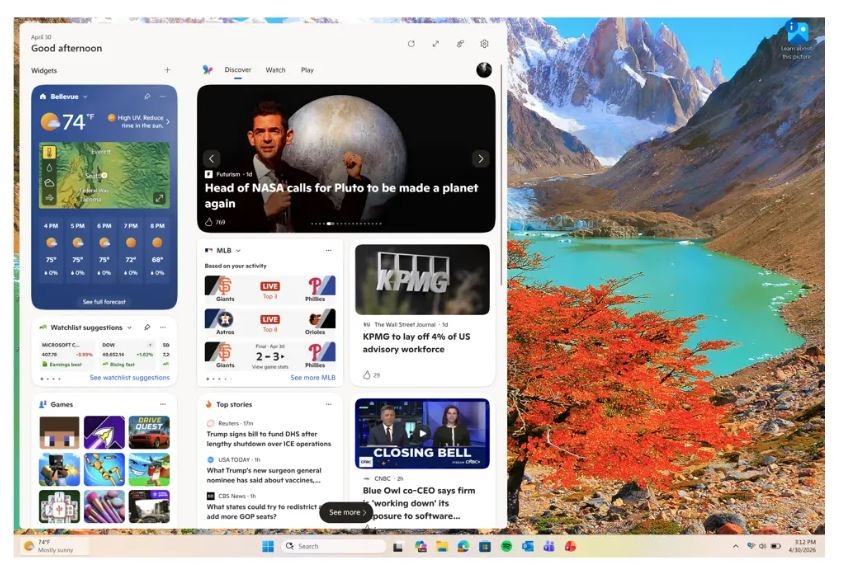
Task: Open View game stats for Giants-Phillies final
Action: pos(270,367)
